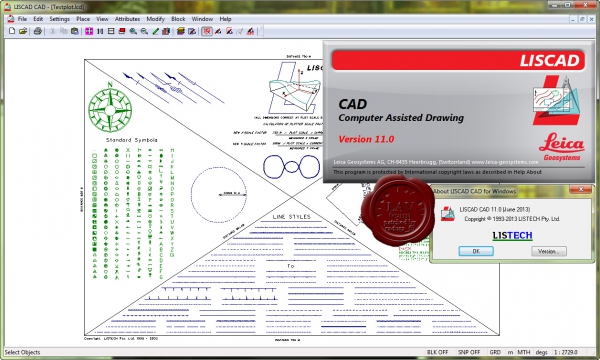The height and width of the screenshot is (360, 600).
Task: Open a file with the folder icon
Action: point(23,31)
